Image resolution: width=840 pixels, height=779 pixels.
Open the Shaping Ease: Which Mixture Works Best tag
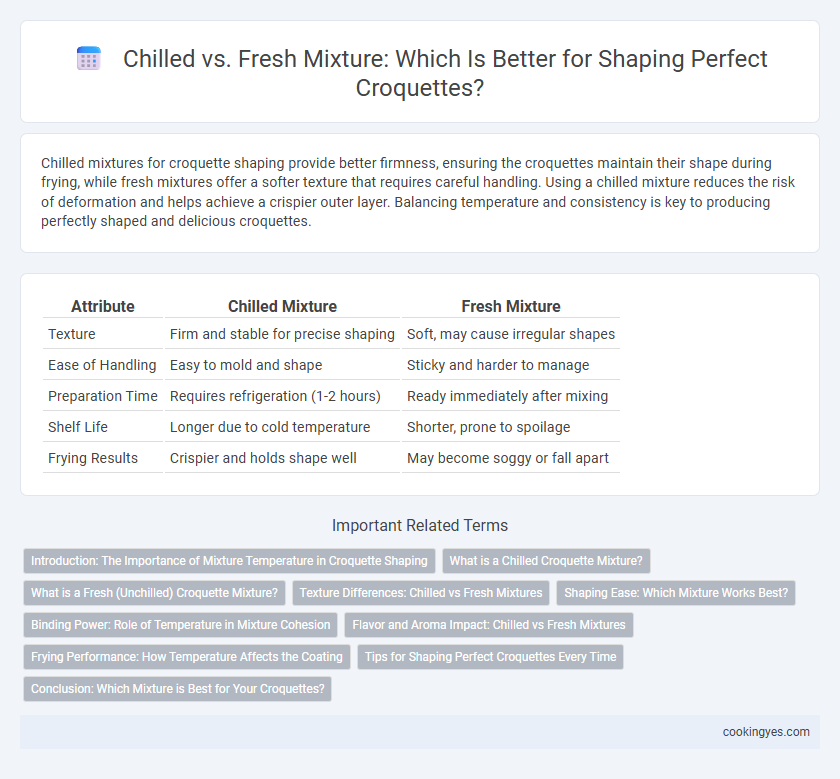click(x=676, y=593)
